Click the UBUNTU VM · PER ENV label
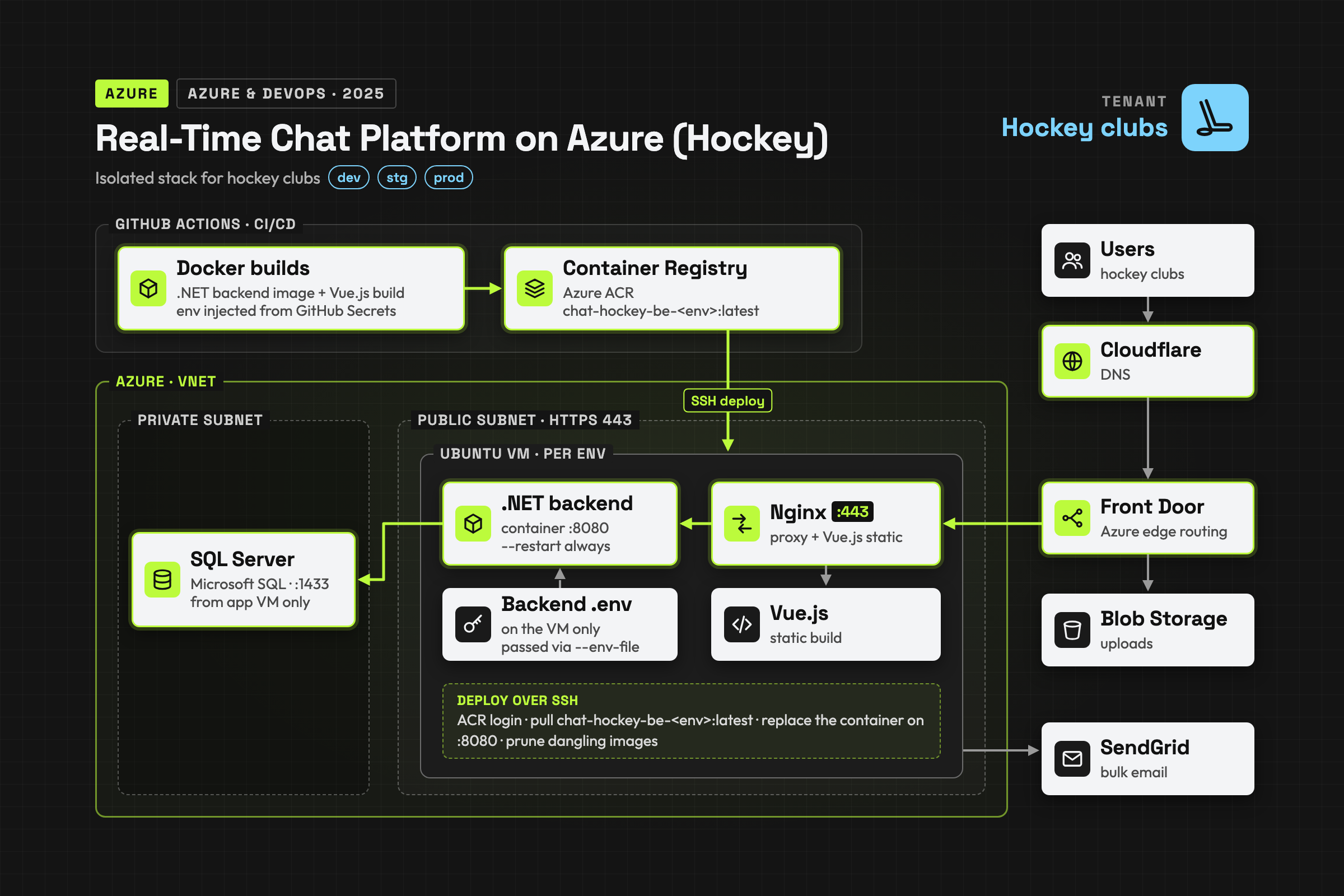The height and width of the screenshot is (896, 1344). tap(522, 454)
